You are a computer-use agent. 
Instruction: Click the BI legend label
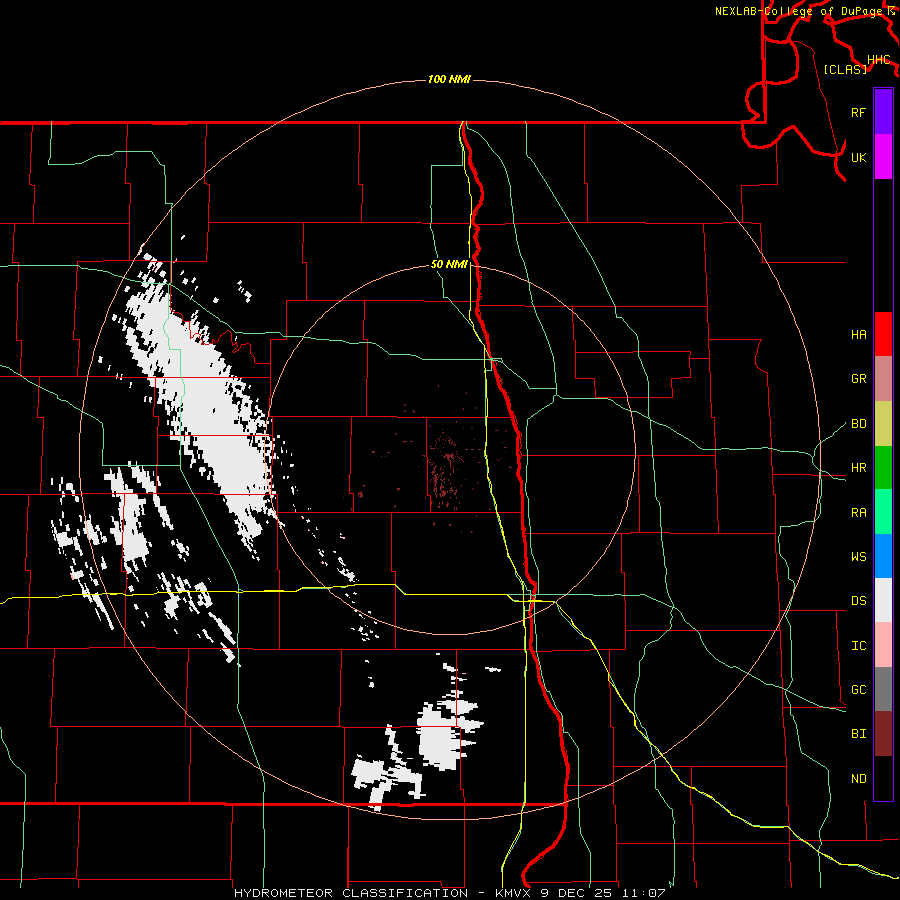[x=859, y=734]
